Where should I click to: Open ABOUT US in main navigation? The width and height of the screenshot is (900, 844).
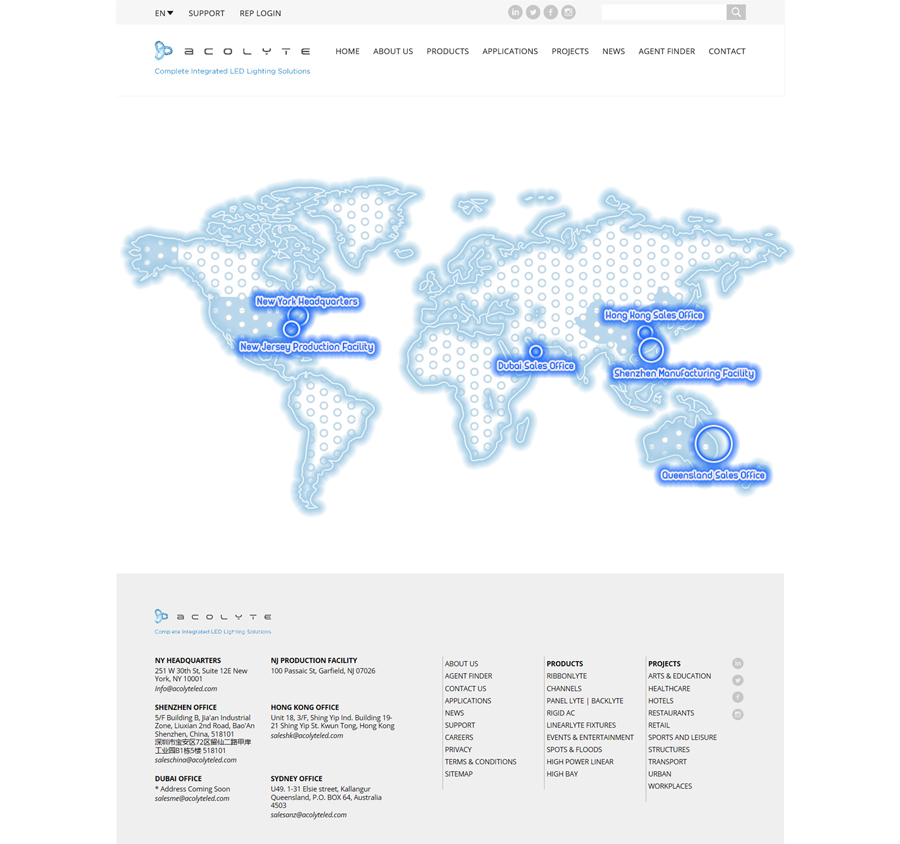[393, 51]
